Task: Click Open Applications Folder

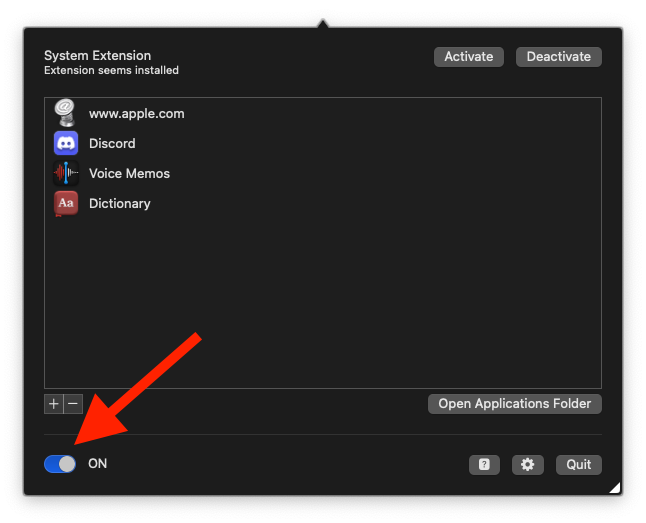Action: pyautogui.click(x=515, y=404)
